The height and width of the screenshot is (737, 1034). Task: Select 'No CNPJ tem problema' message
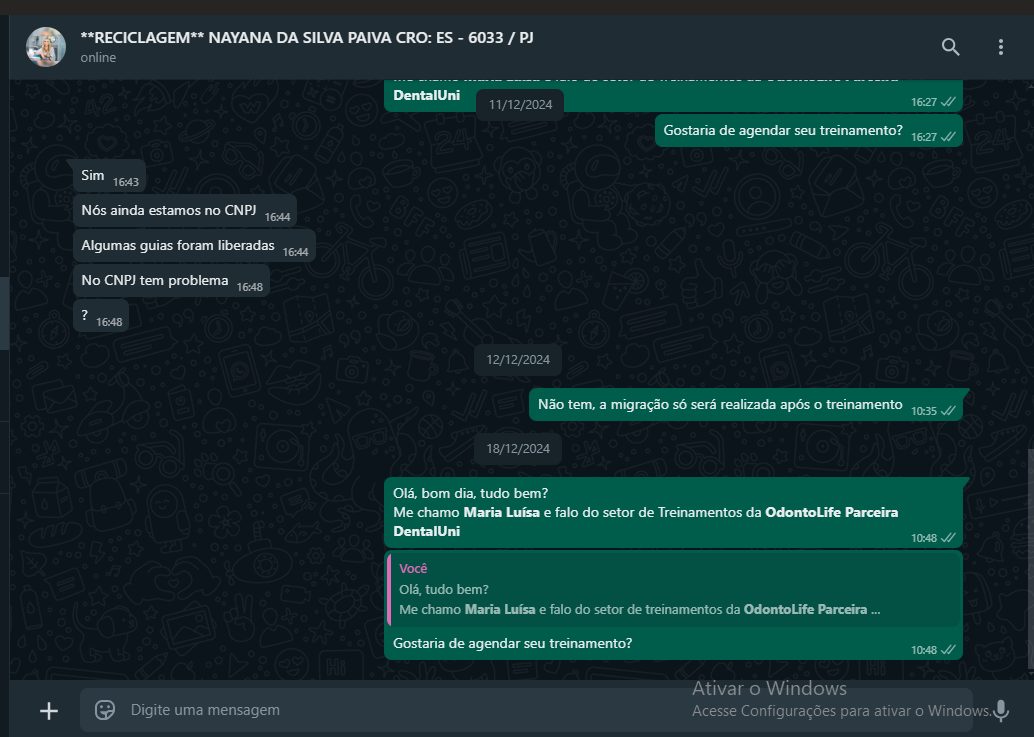pyautogui.click(x=171, y=281)
